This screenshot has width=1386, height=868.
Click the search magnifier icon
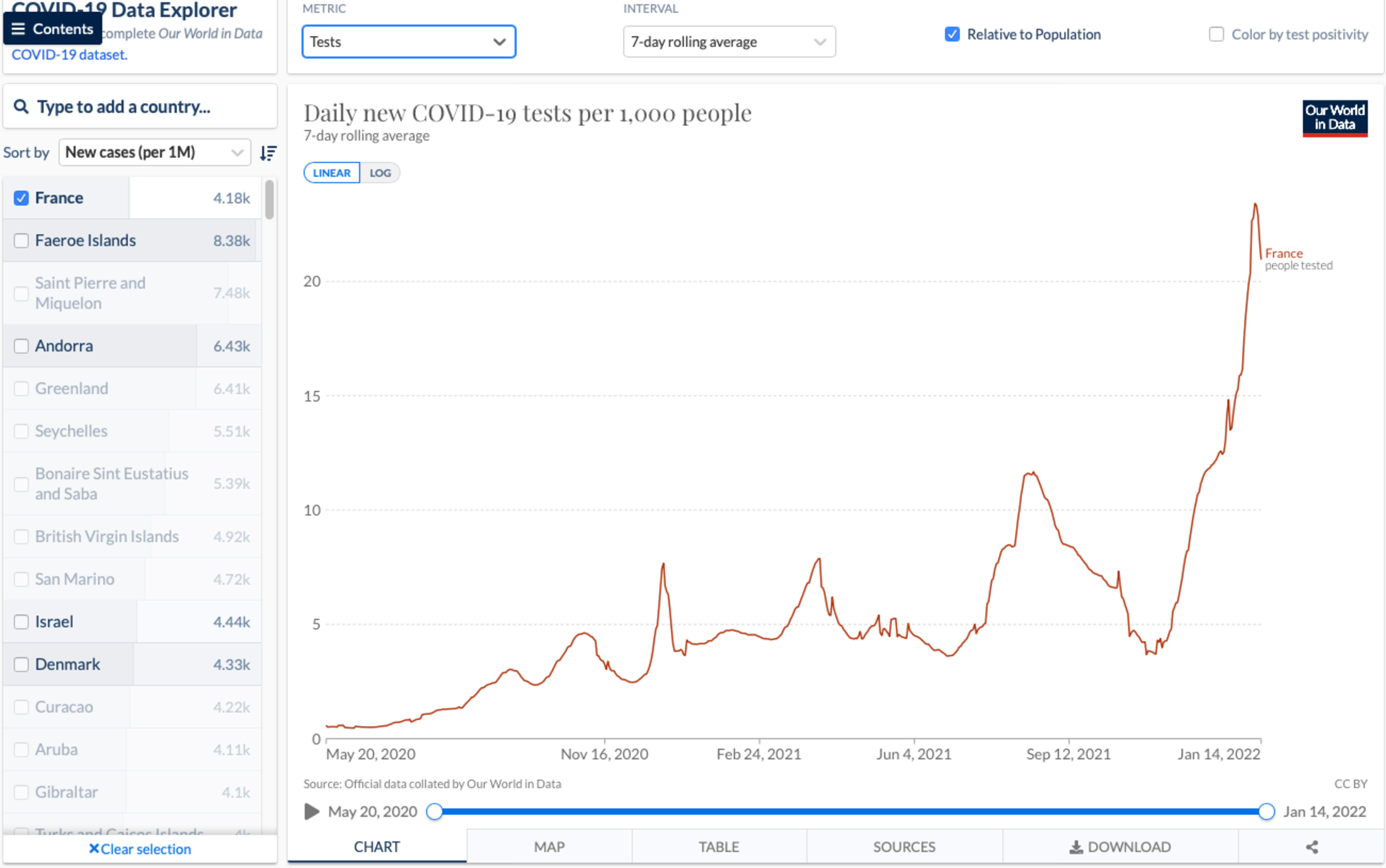tap(21, 106)
